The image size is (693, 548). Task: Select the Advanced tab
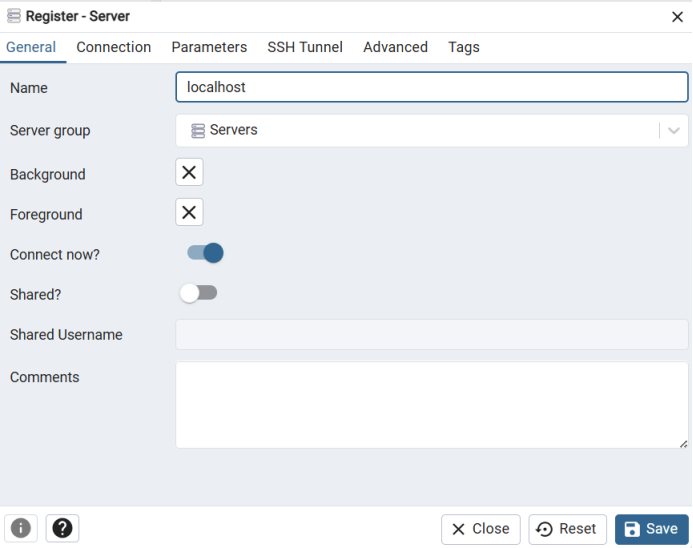[395, 47]
